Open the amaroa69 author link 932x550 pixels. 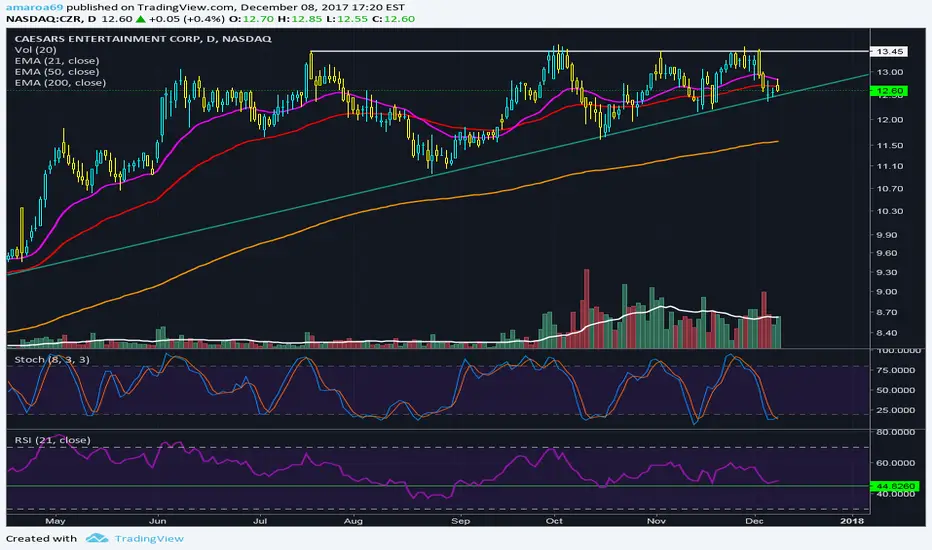(x=34, y=7)
